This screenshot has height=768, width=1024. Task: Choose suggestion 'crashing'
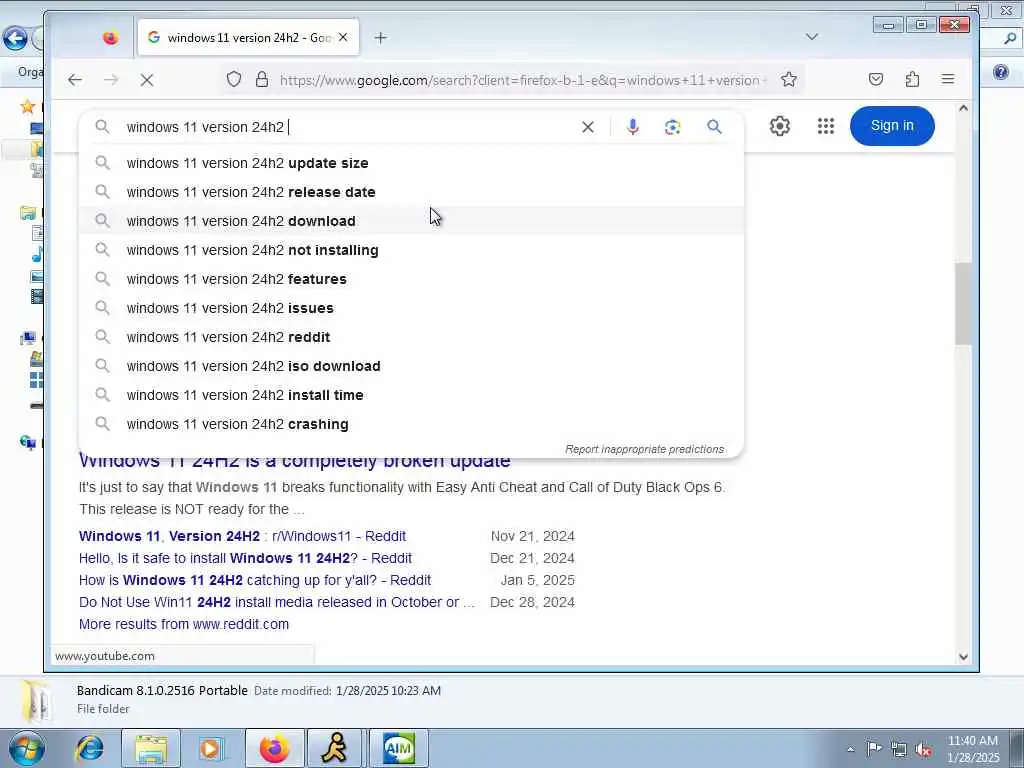tap(411, 424)
